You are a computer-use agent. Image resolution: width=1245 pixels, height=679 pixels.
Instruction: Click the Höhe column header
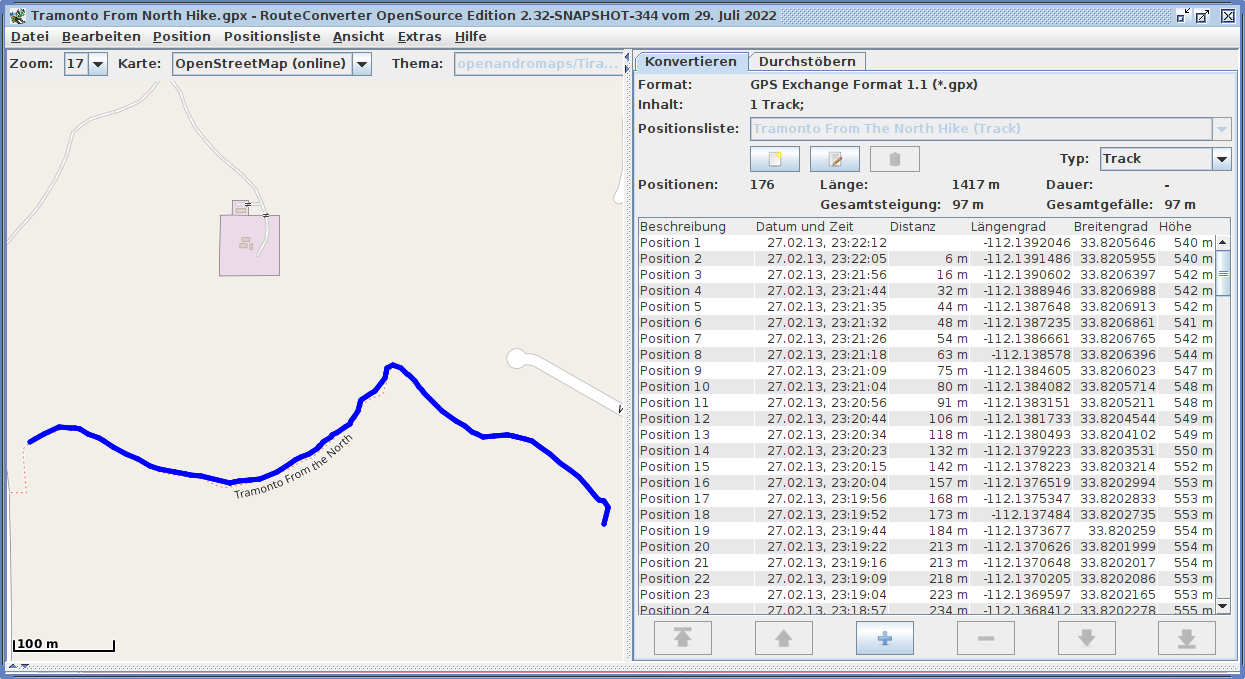pyautogui.click(x=1175, y=227)
